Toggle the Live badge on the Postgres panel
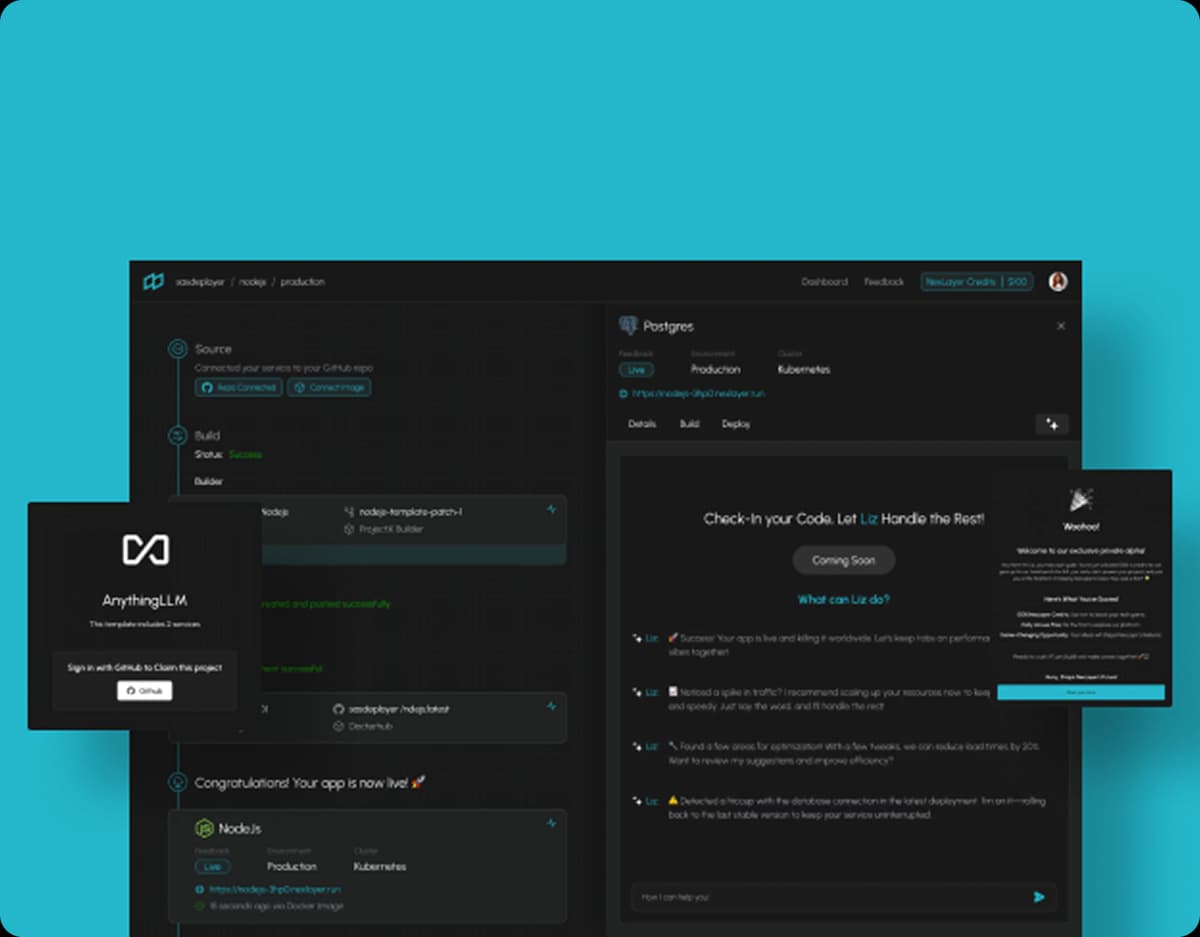 [x=637, y=369]
